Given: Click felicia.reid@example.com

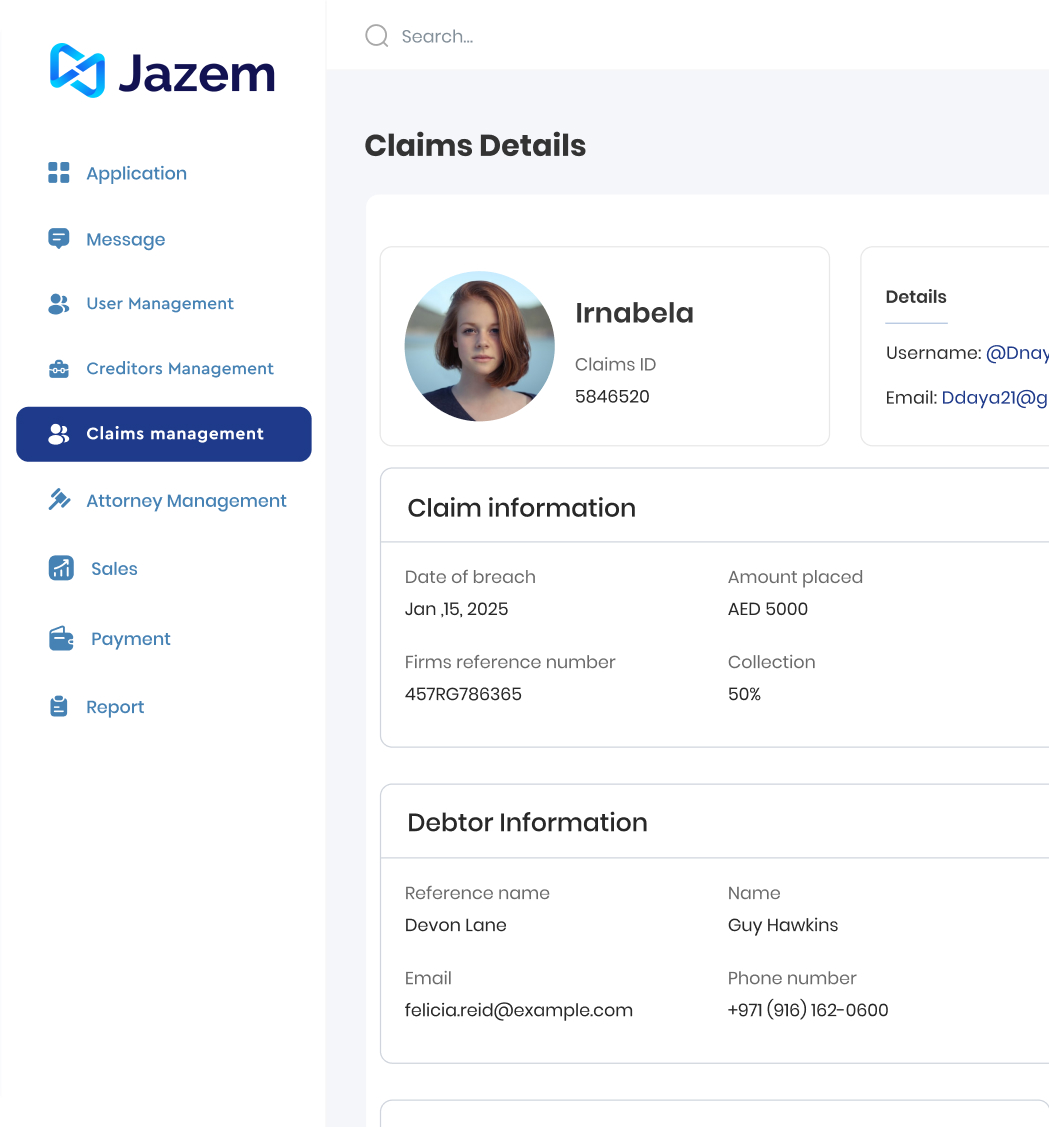Looking at the screenshot, I should tap(518, 1011).
